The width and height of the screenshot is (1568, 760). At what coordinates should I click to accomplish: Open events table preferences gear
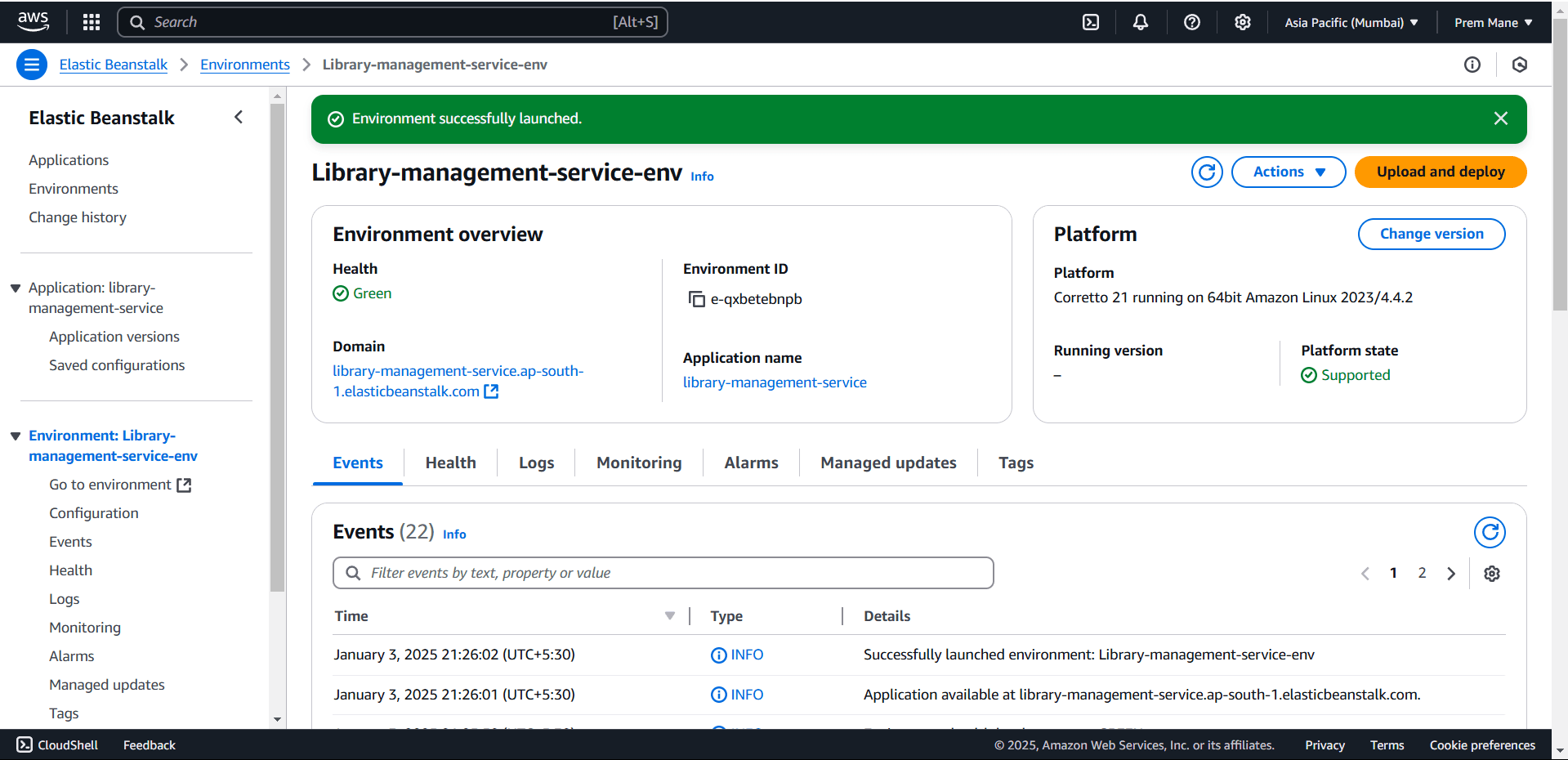(x=1492, y=574)
